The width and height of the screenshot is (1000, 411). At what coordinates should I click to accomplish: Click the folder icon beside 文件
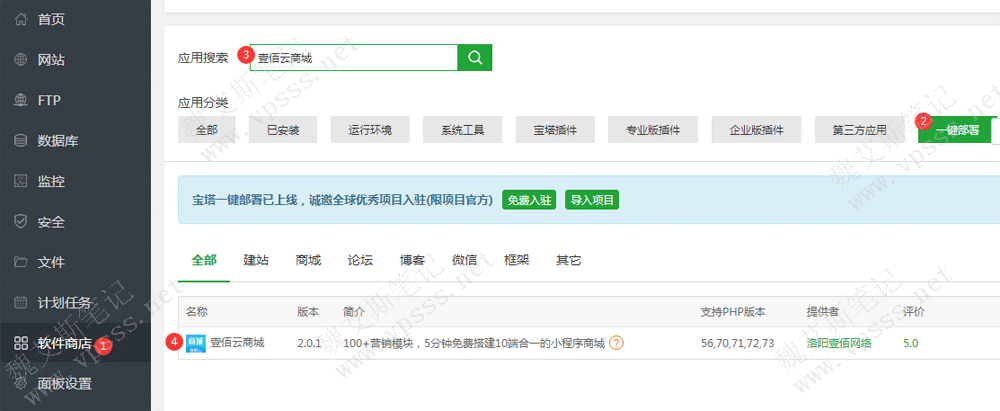21,262
